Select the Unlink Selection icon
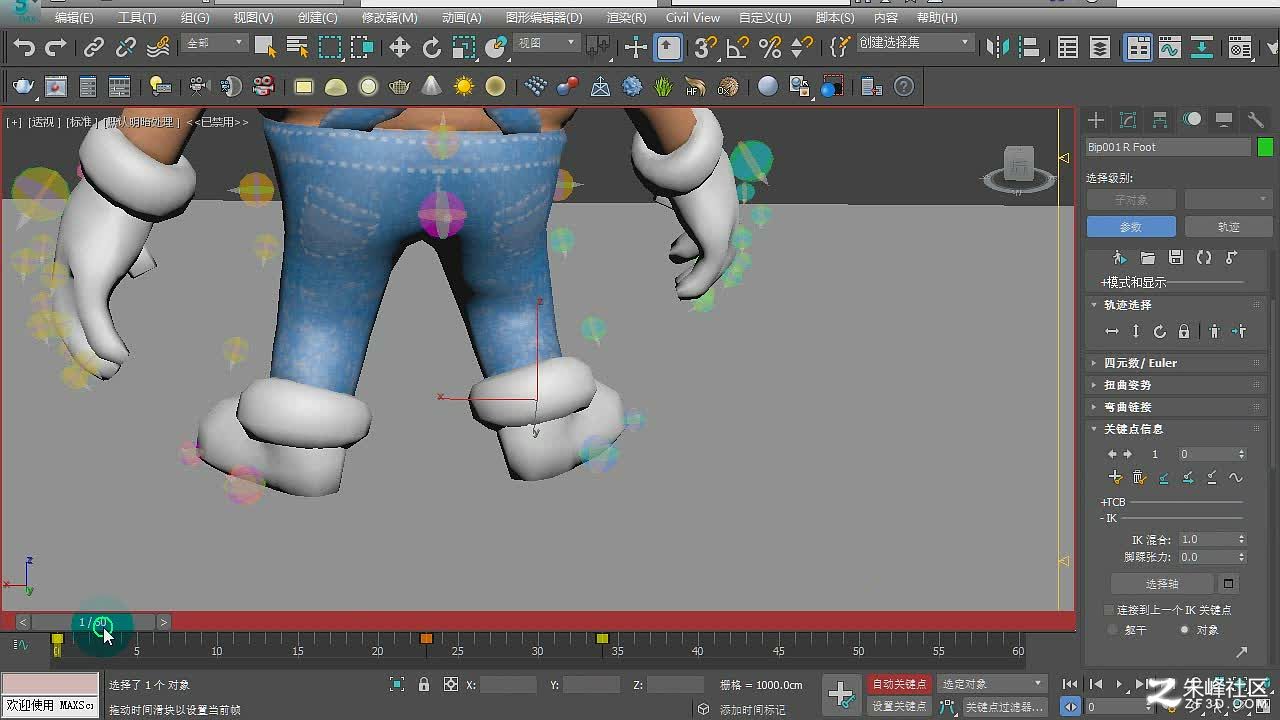This screenshot has width=1280, height=720. pos(126,47)
